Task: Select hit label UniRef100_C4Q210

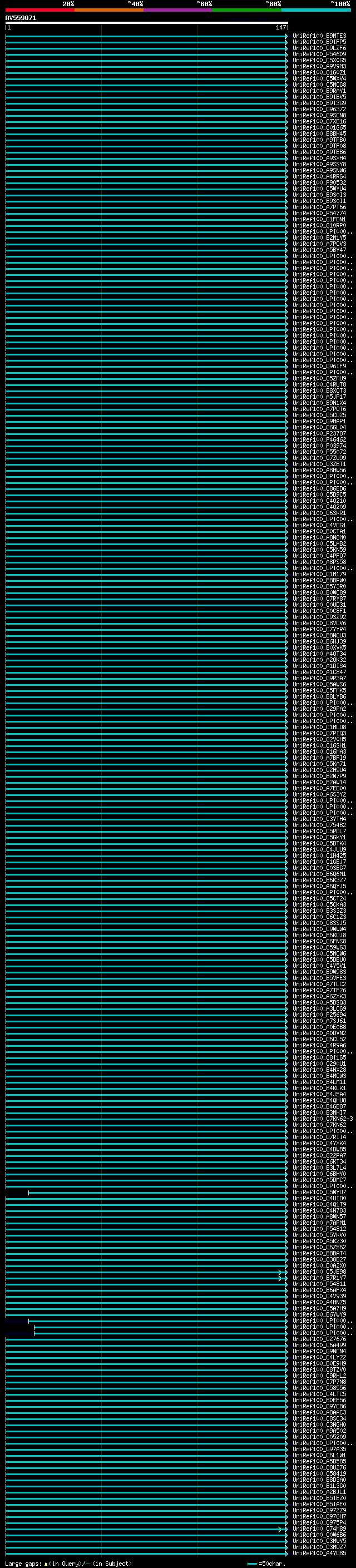Action: (x=319, y=501)
